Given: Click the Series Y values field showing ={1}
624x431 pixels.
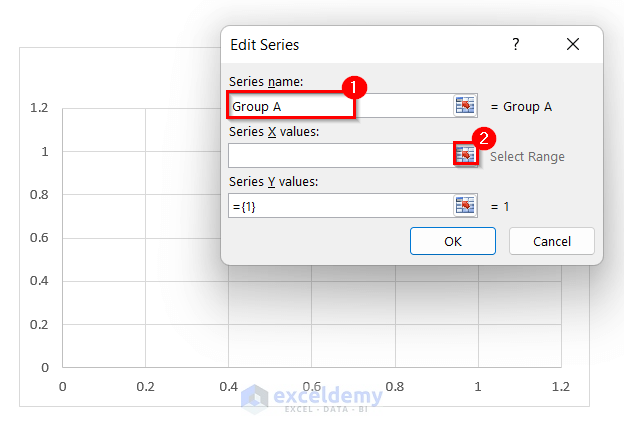Looking at the screenshot, I should pyautogui.click(x=340, y=205).
